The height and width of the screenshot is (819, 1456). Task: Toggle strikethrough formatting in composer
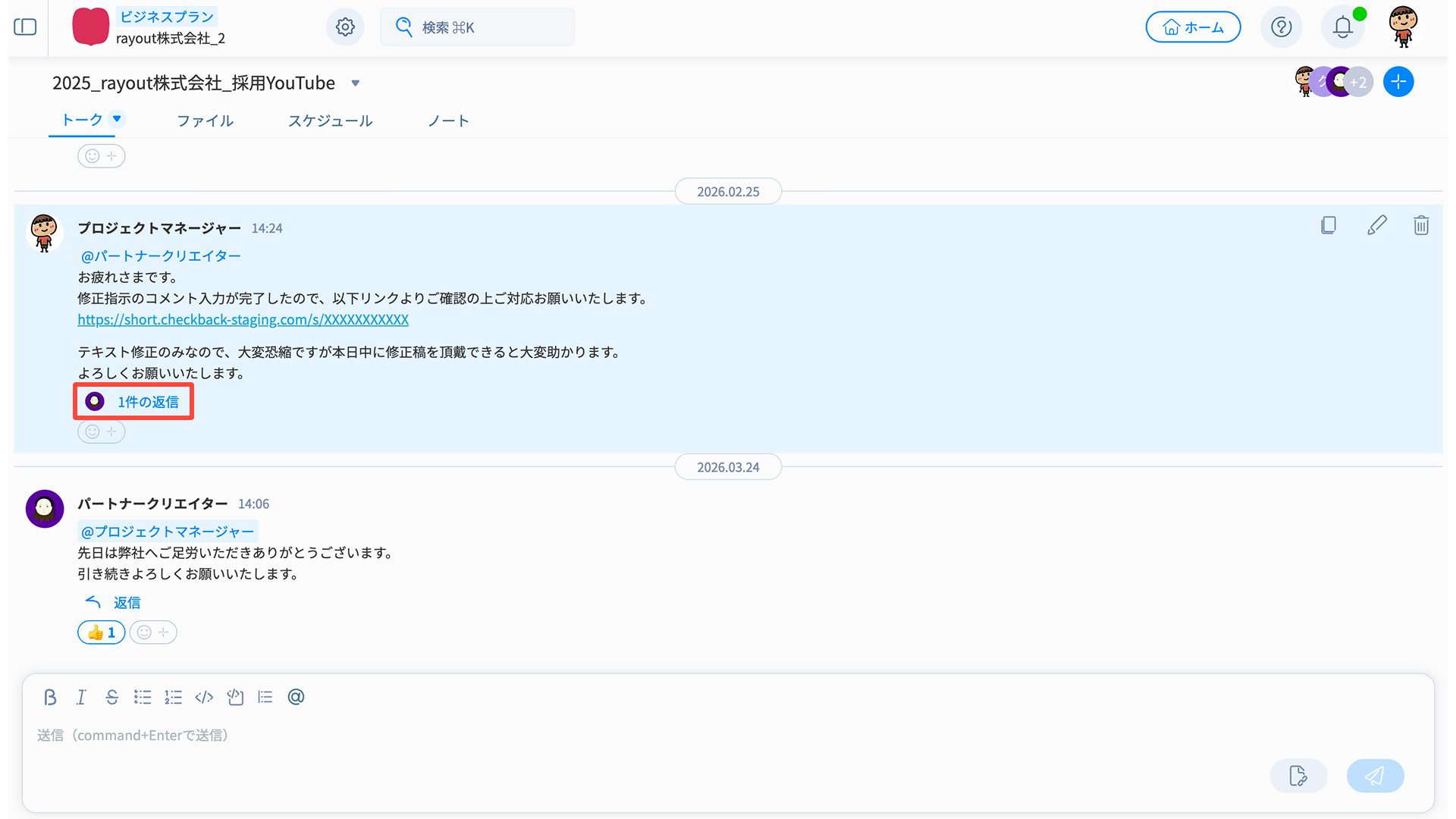(111, 697)
